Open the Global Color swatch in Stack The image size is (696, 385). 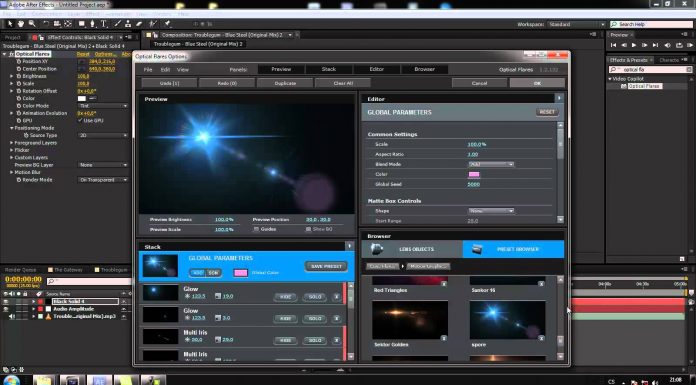click(x=240, y=273)
